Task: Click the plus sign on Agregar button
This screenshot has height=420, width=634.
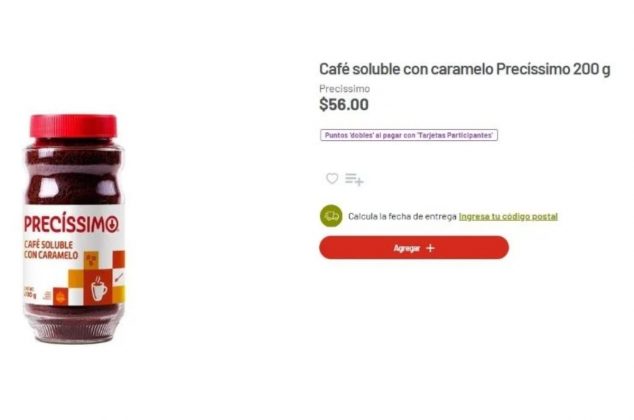Action: point(430,248)
